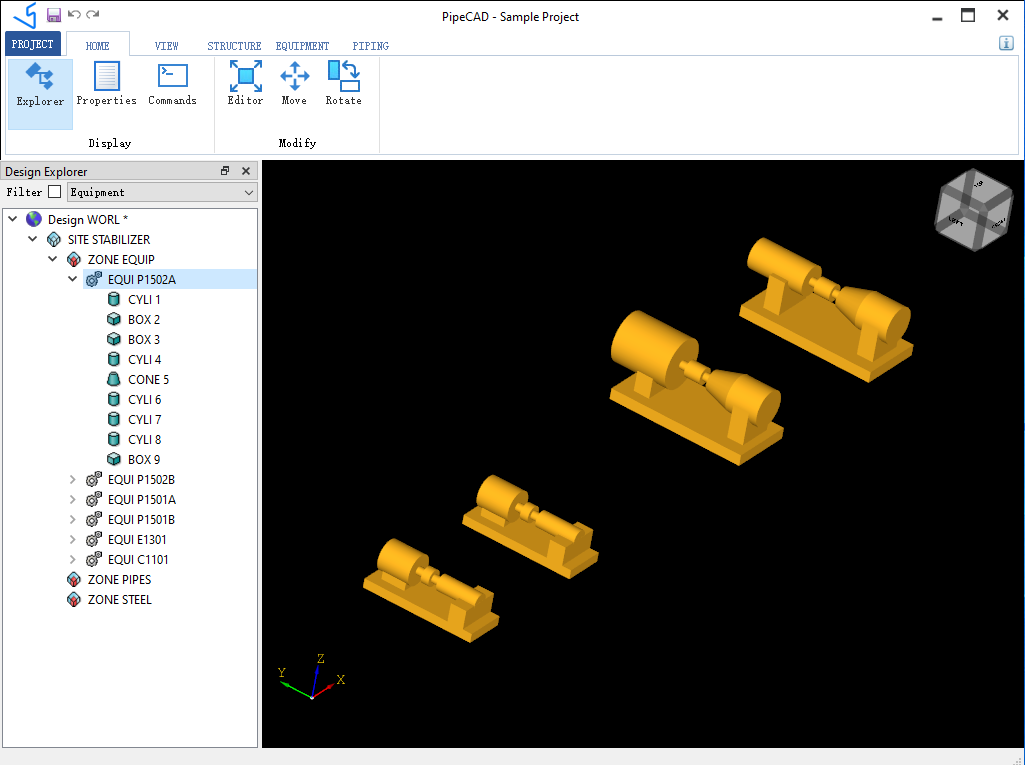Float the Design Explorer panel
This screenshot has height=765, width=1025.
point(225,171)
